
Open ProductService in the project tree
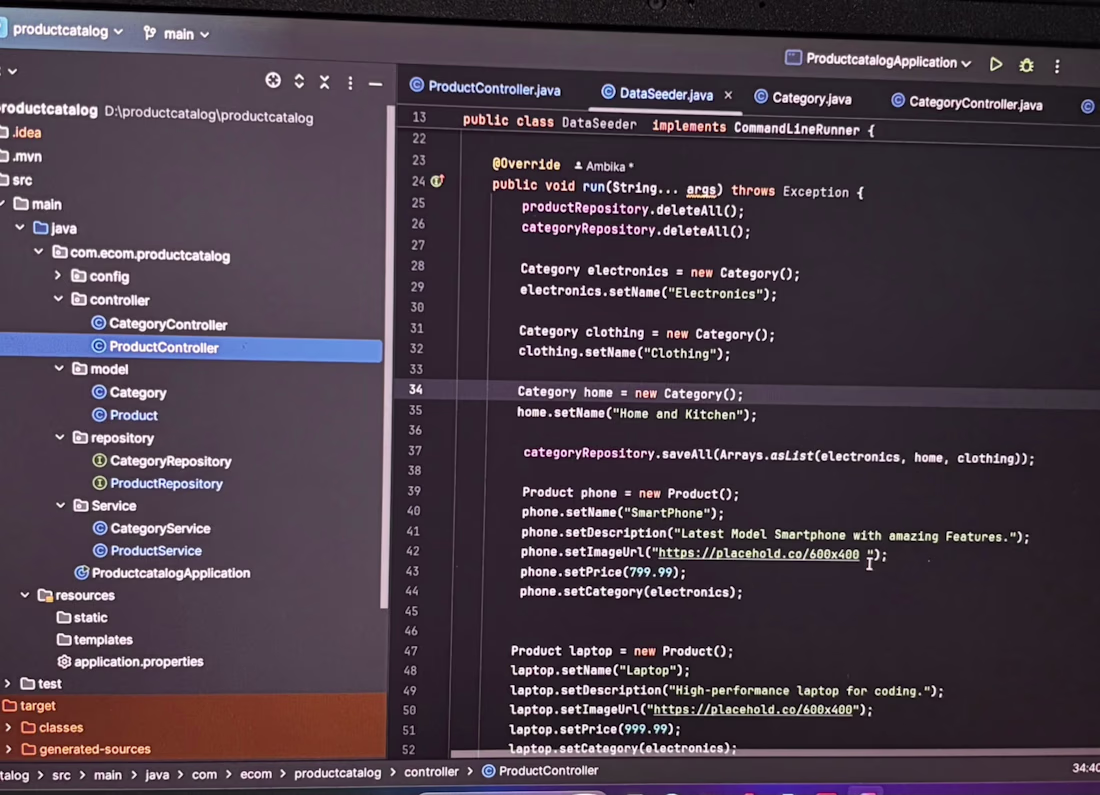pyautogui.click(x=147, y=551)
